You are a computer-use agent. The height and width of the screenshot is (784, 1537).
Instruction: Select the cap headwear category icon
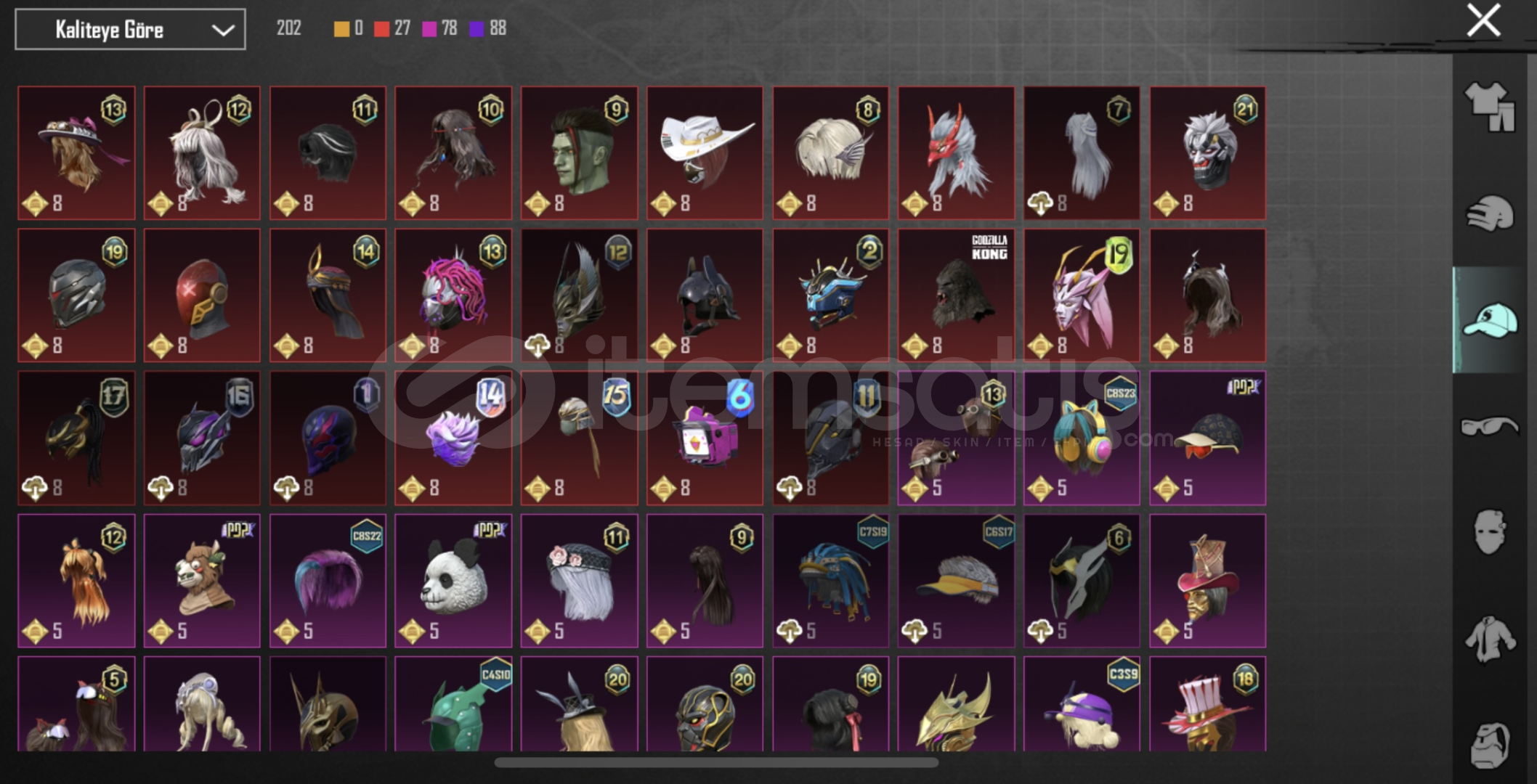pos(1489,320)
